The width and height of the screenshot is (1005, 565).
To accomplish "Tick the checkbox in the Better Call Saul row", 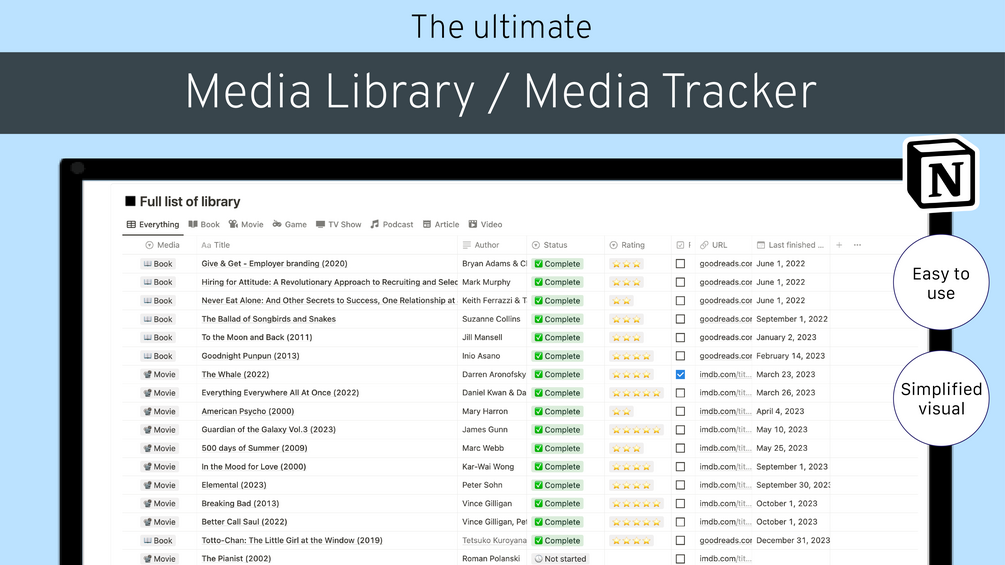I will pyautogui.click(x=680, y=522).
